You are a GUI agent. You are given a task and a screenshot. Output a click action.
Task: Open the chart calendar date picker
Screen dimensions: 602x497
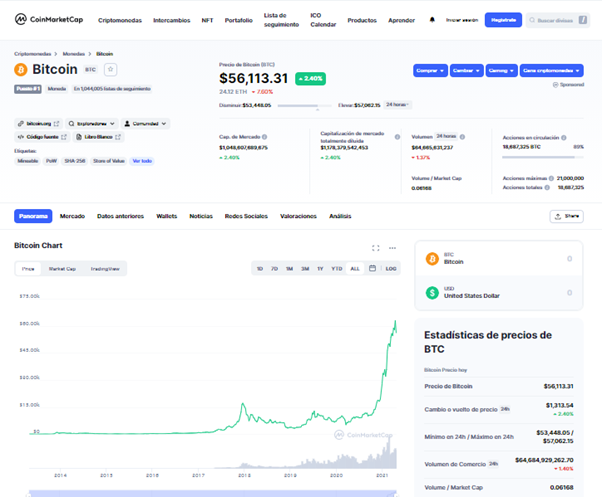[x=372, y=269]
